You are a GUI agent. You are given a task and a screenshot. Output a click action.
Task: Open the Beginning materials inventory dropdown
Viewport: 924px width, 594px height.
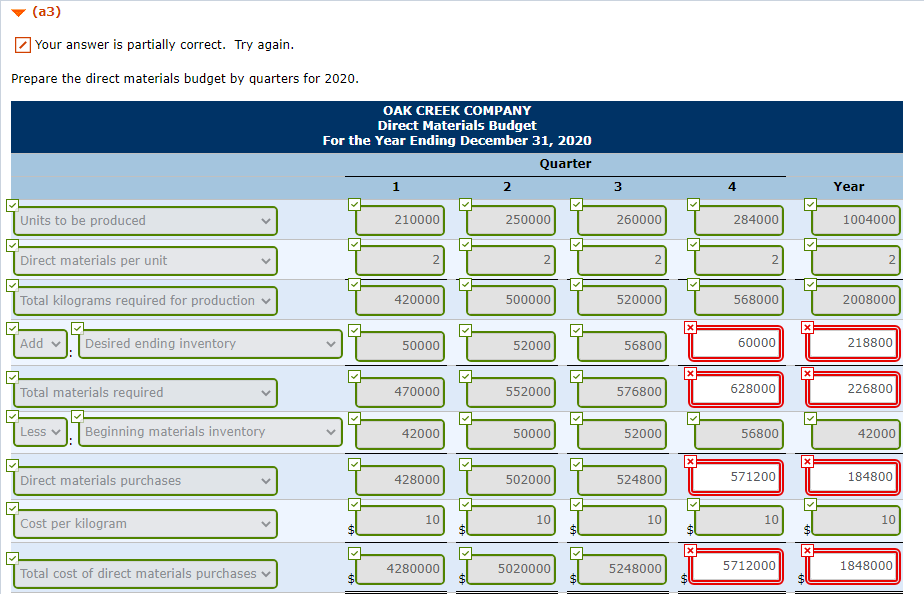209,432
